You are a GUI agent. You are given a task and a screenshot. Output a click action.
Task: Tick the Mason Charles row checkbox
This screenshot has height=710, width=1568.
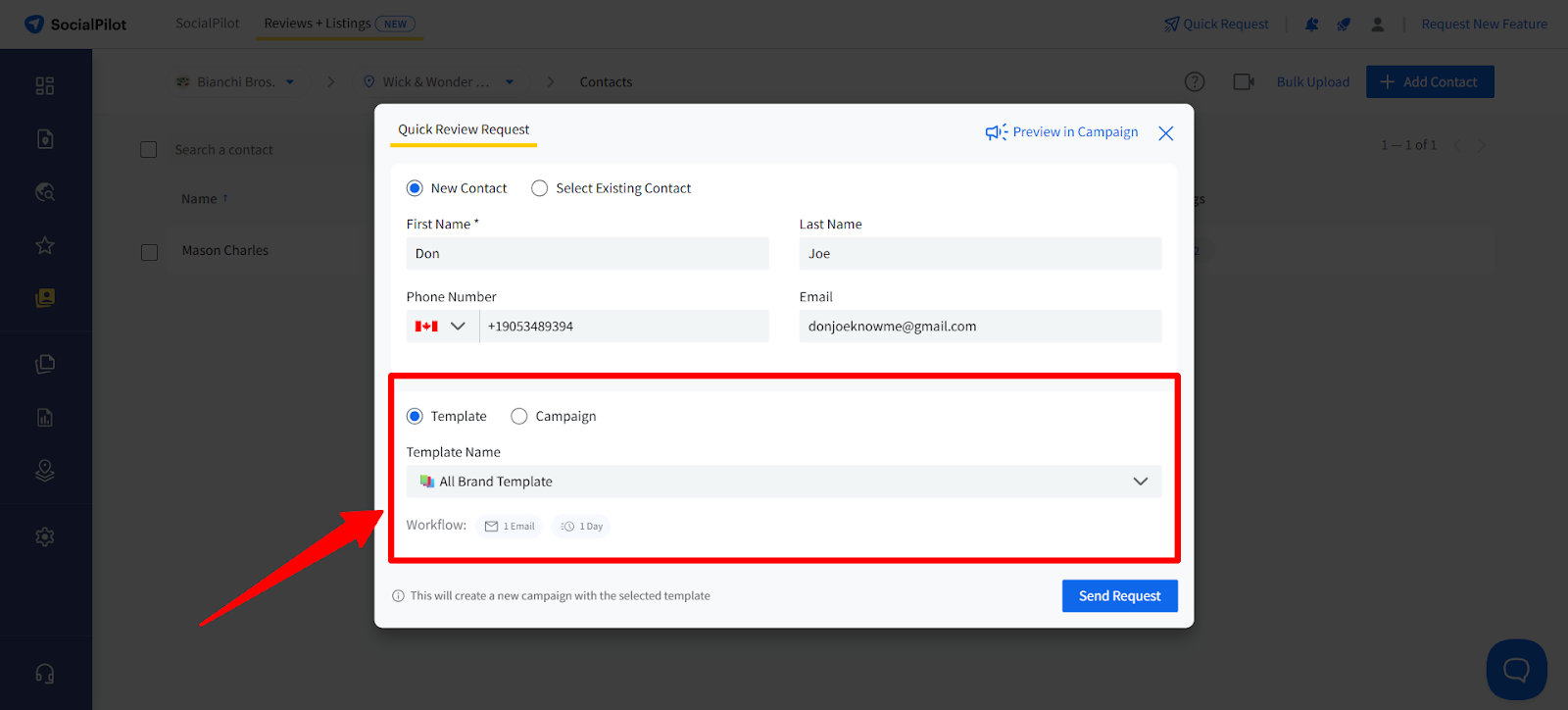coord(149,252)
